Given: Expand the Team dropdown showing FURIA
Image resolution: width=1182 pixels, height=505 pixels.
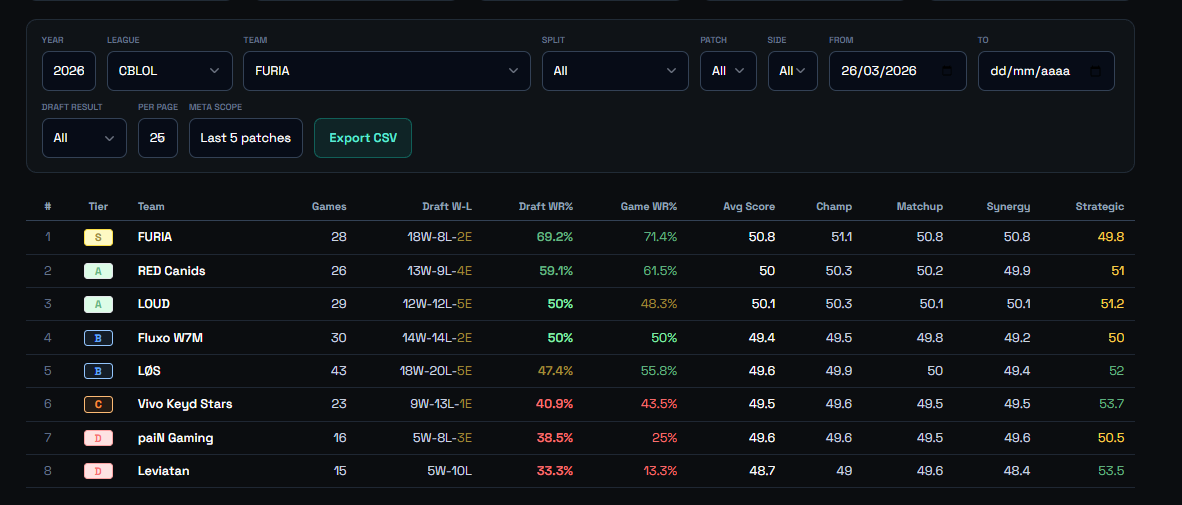Looking at the screenshot, I should 387,71.
